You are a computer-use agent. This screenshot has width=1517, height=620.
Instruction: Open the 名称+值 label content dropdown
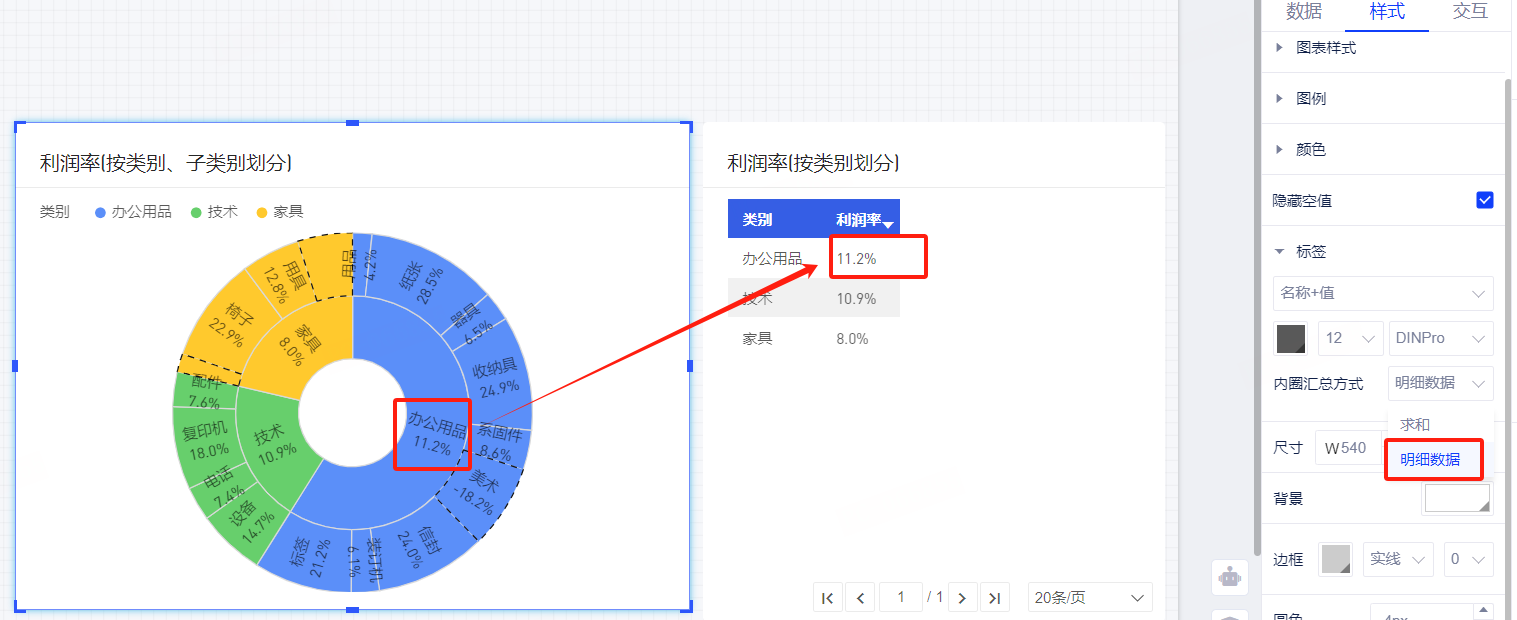tap(1383, 293)
